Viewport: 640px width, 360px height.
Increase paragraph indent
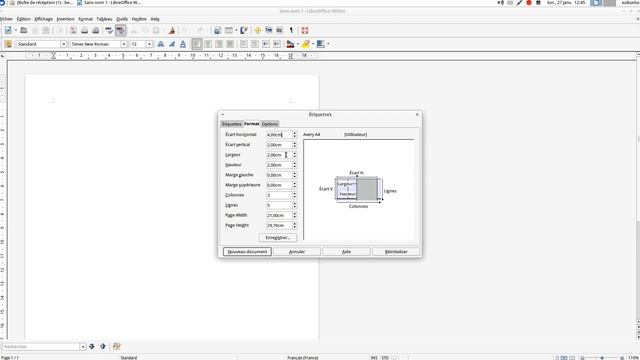pyautogui.click(x=277, y=44)
